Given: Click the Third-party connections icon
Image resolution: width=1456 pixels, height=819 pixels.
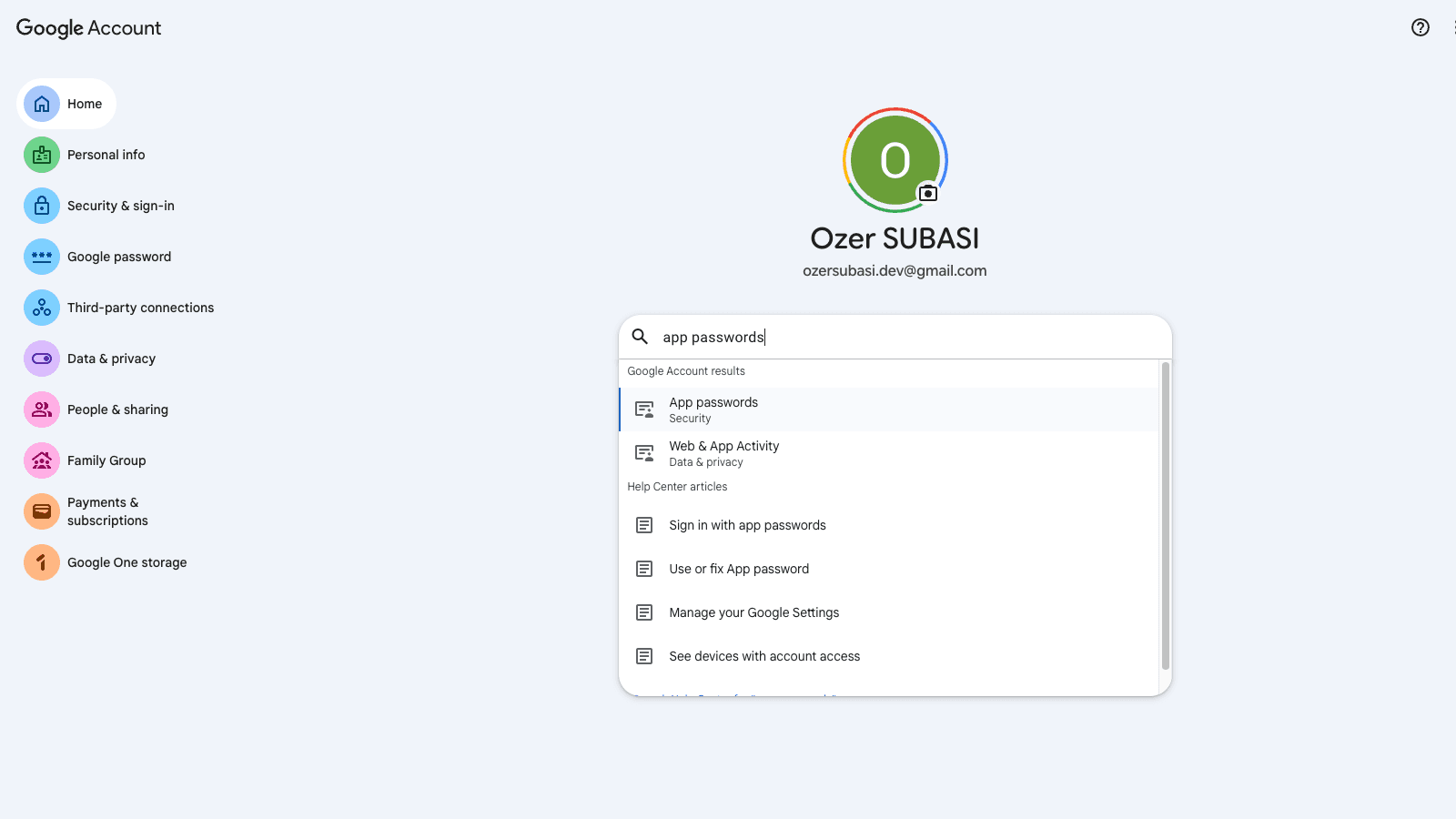Looking at the screenshot, I should pyautogui.click(x=42, y=308).
